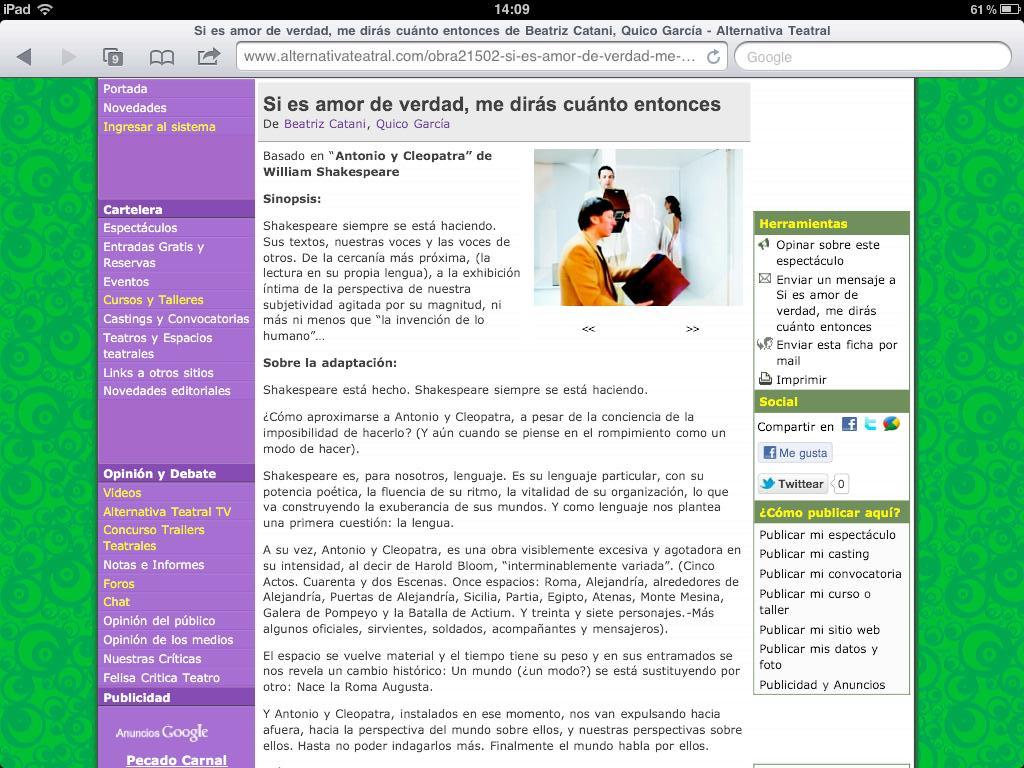Open Opinión de los medios
The height and width of the screenshot is (768, 1024).
point(168,640)
